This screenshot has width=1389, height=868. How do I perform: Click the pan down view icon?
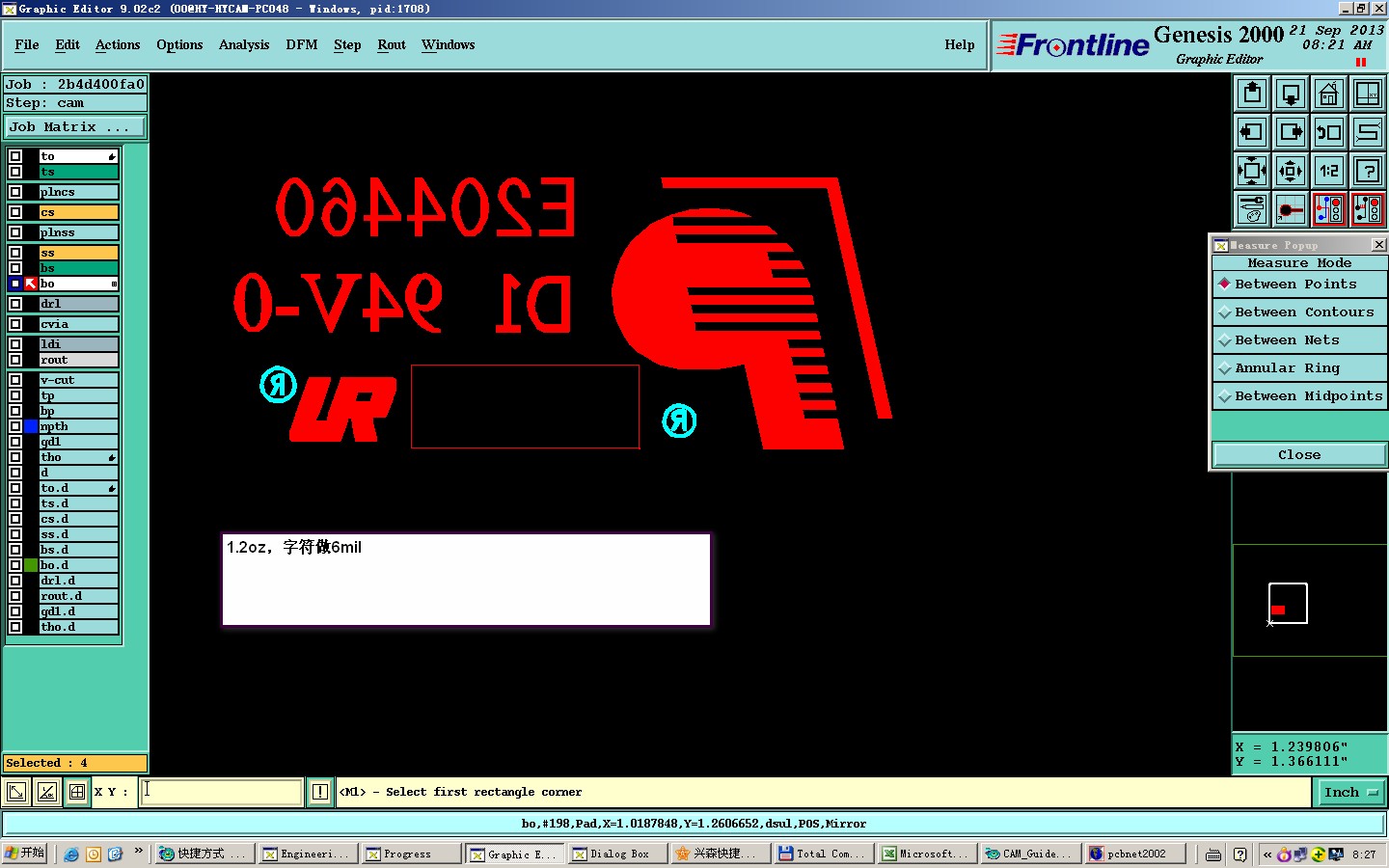click(1291, 94)
